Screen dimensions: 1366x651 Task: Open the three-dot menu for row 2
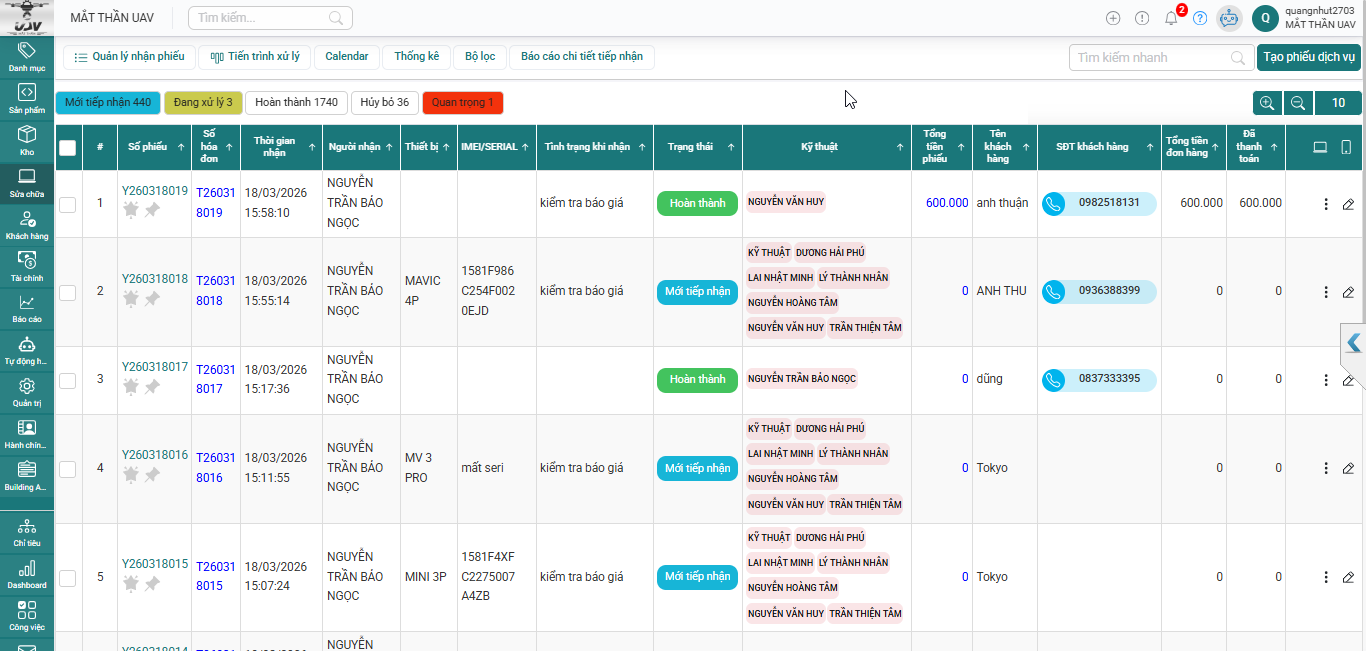click(x=1326, y=292)
